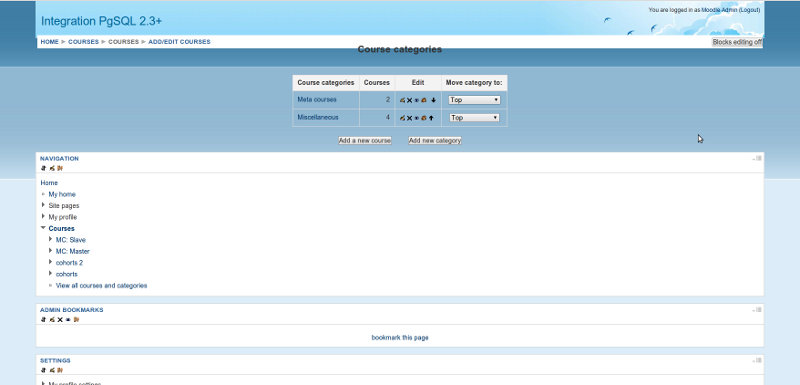
Task: Open MC: Master course link
Action: pyautogui.click(x=73, y=251)
